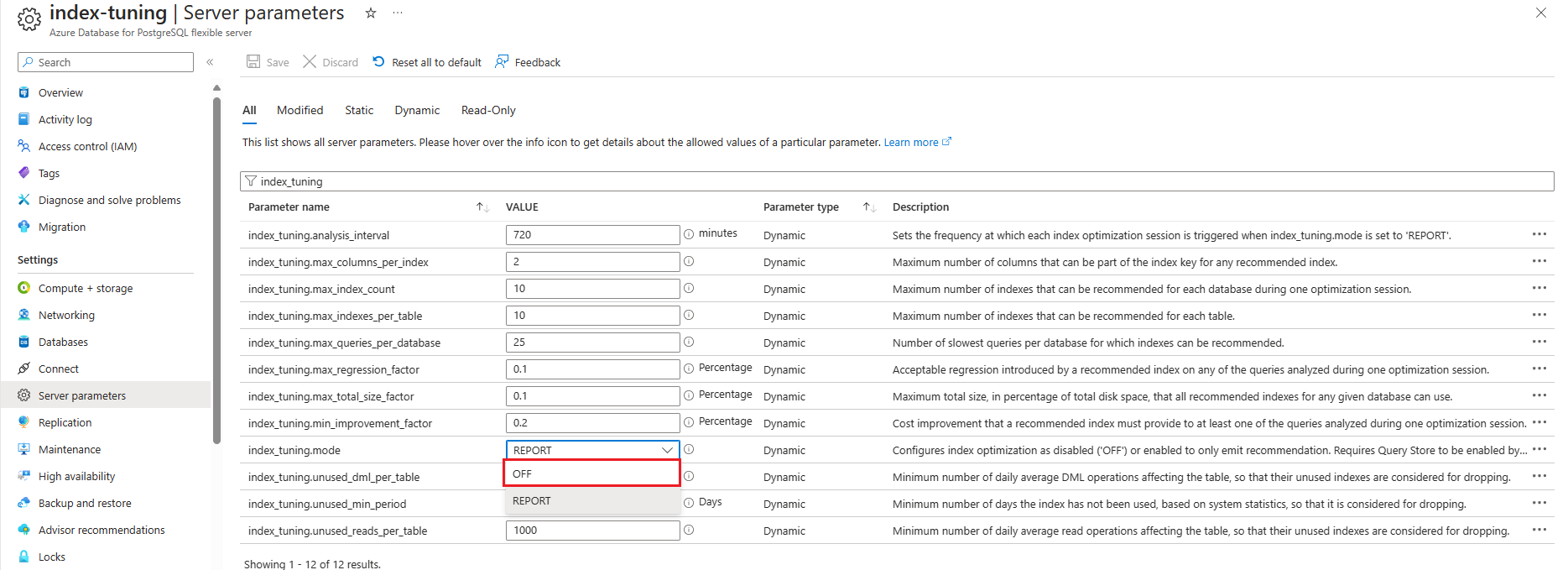1568x570 pixels.
Task: Open Diagnose and solve problems
Action: click(109, 200)
